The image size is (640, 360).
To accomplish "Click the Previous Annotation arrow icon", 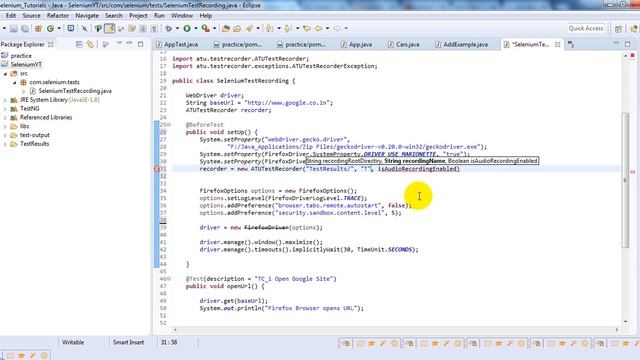I will coord(287,28).
